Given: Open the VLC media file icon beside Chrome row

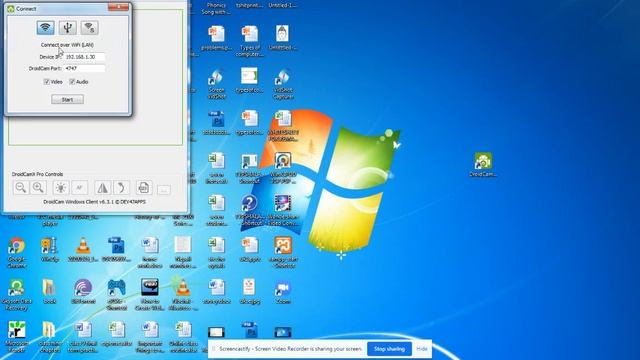Looking at the screenshot, I should (83, 249).
